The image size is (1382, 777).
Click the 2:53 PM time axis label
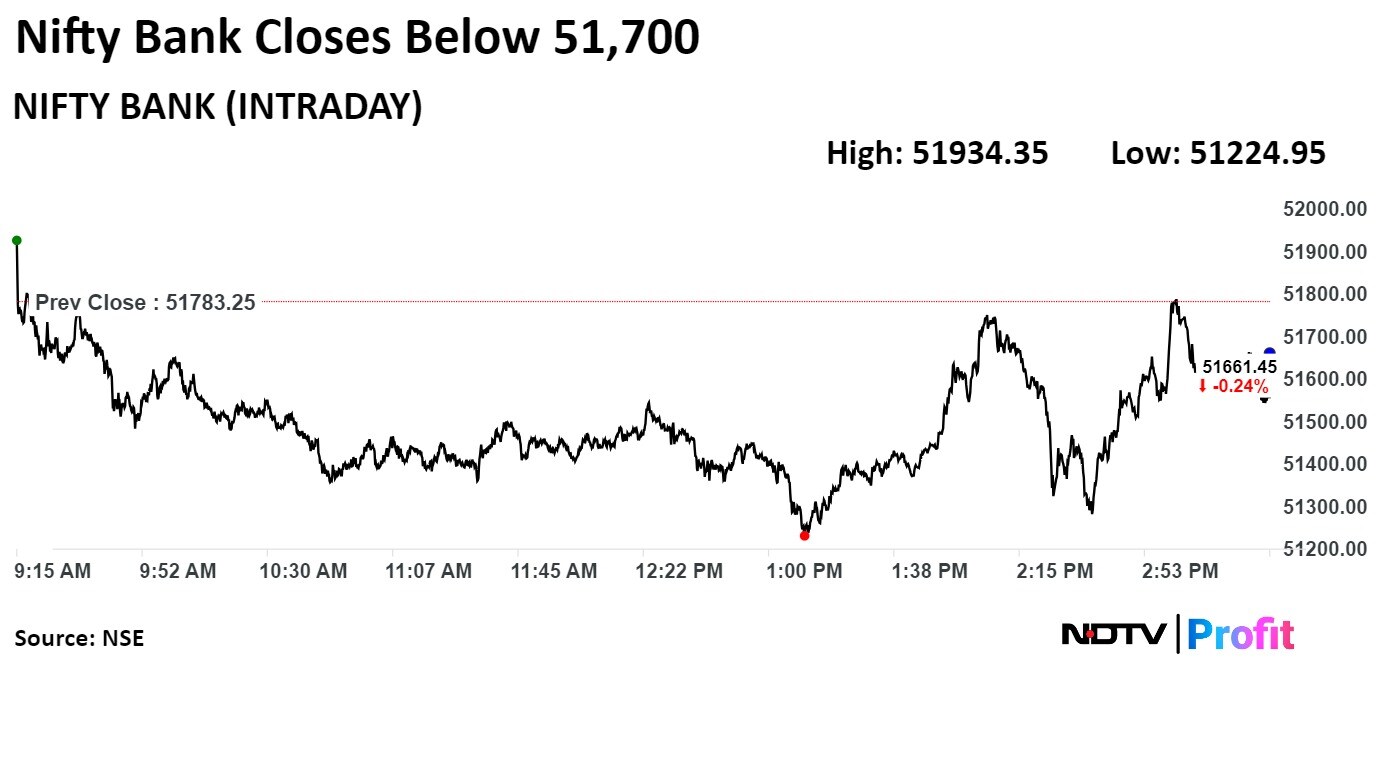point(1180,571)
